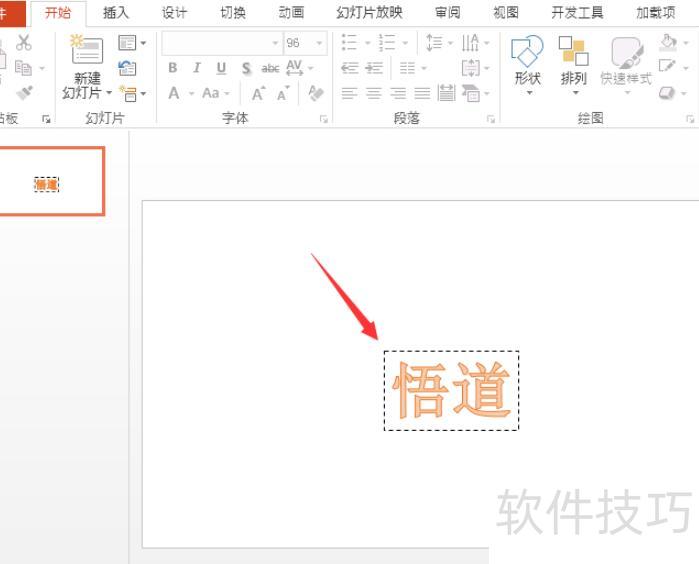Click Clear All Formatting icon
Viewport: 699px width, 564px height.
(x=316, y=93)
